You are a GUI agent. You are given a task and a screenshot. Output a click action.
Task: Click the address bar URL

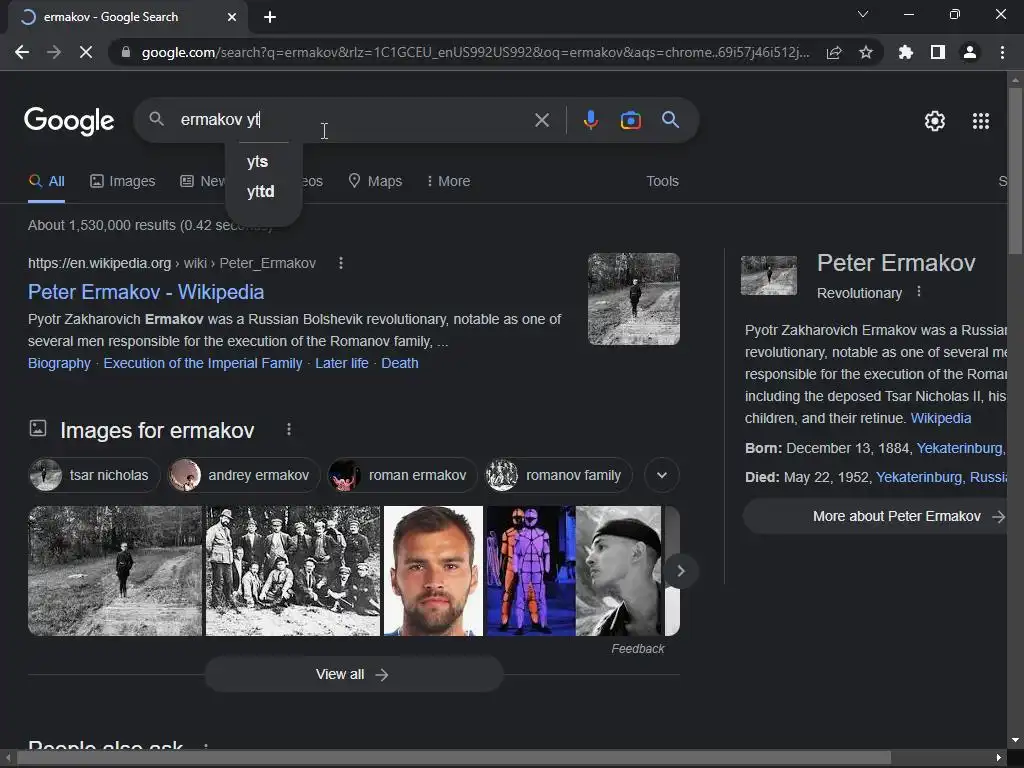click(x=475, y=52)
